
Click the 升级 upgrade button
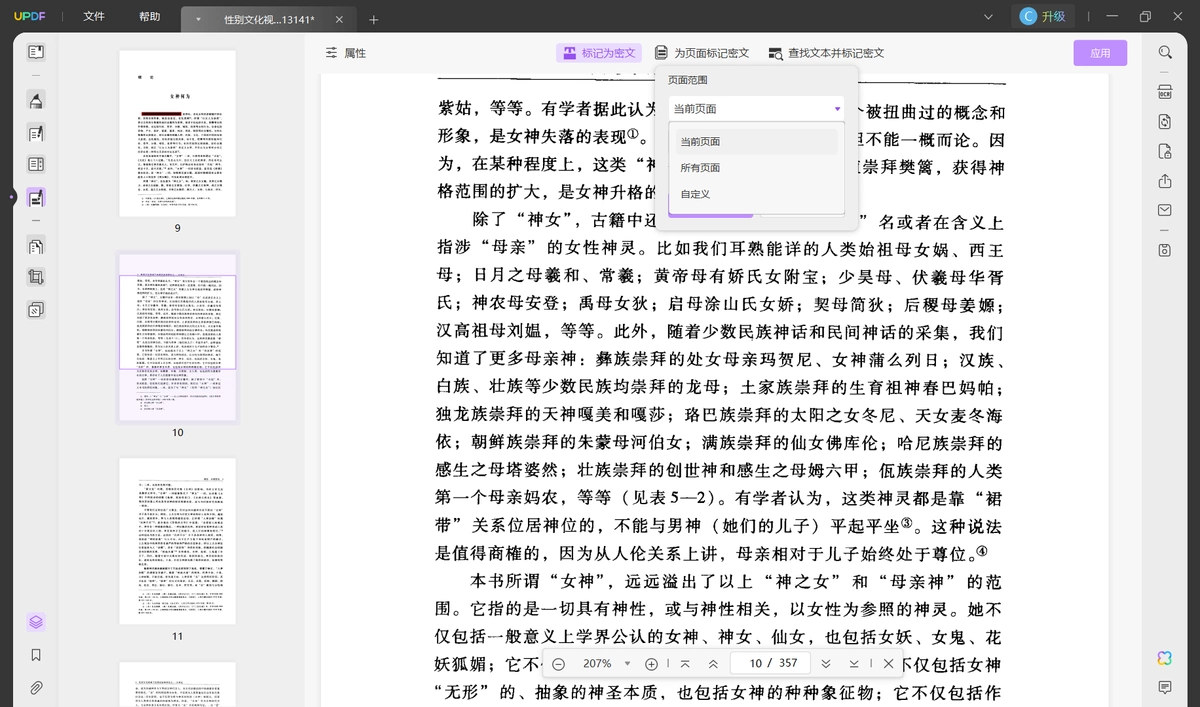pyautogui.click(x=1042, y=16)
